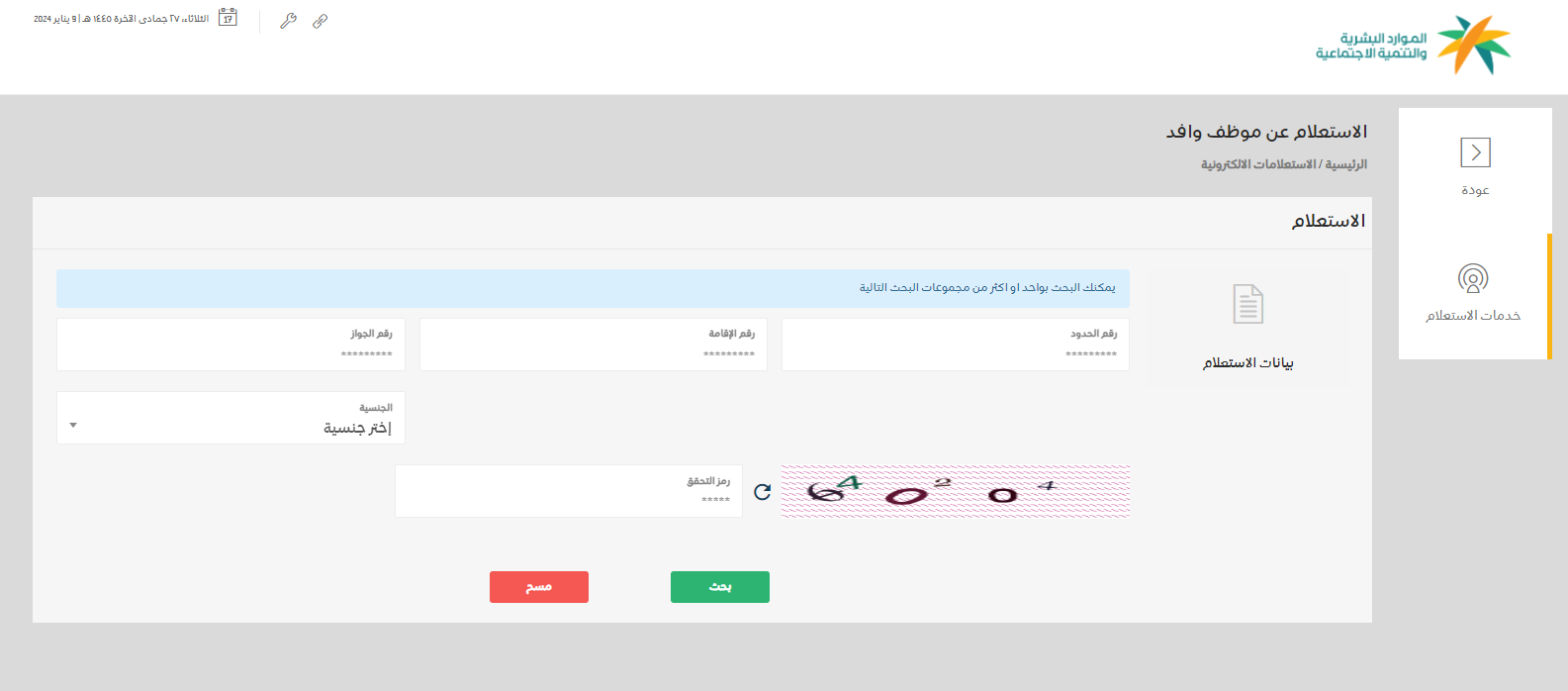Click the chain link icon in header
1568x691 pixels.
[x=320, y=21]
